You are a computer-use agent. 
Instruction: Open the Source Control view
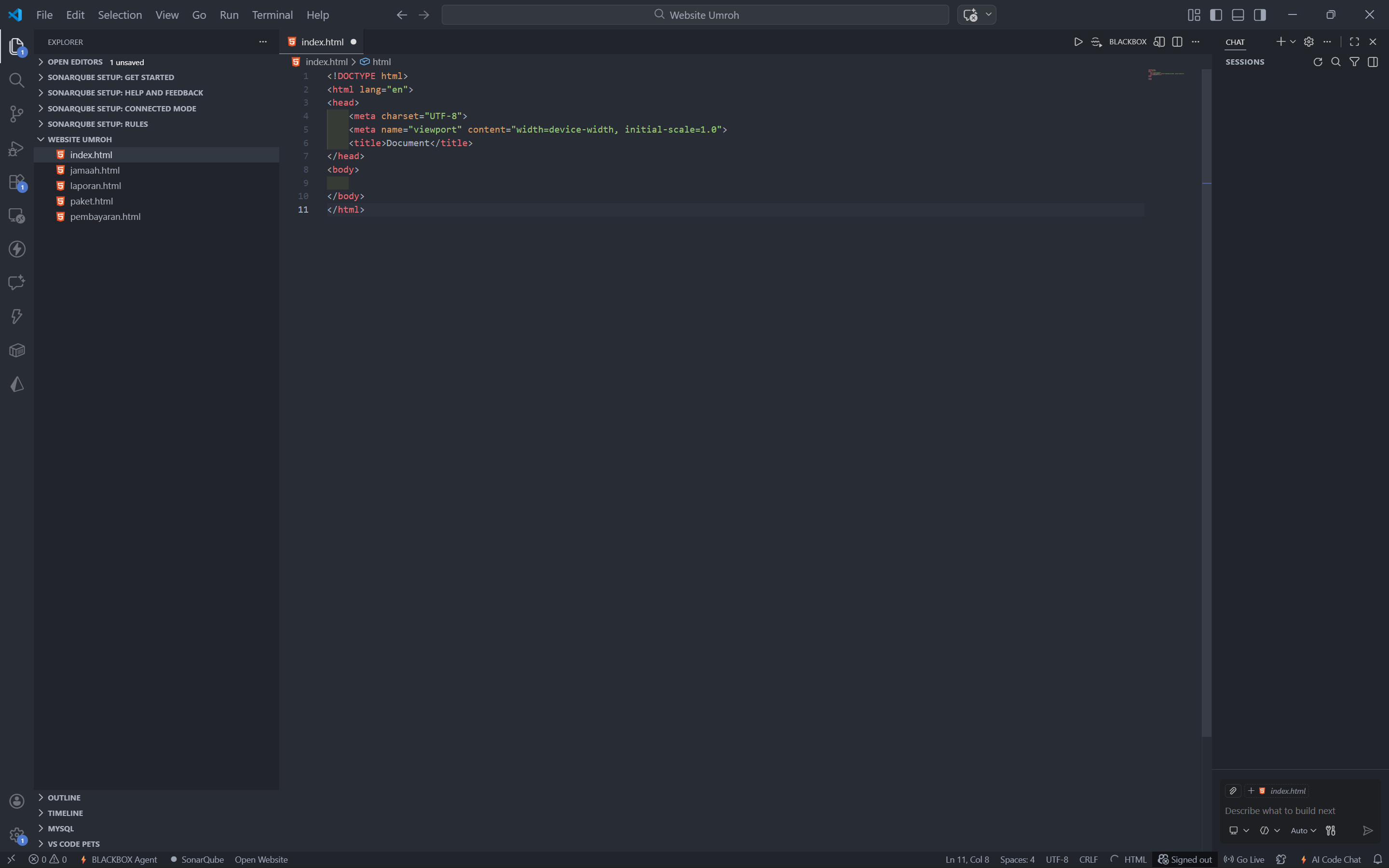(17, 114)
